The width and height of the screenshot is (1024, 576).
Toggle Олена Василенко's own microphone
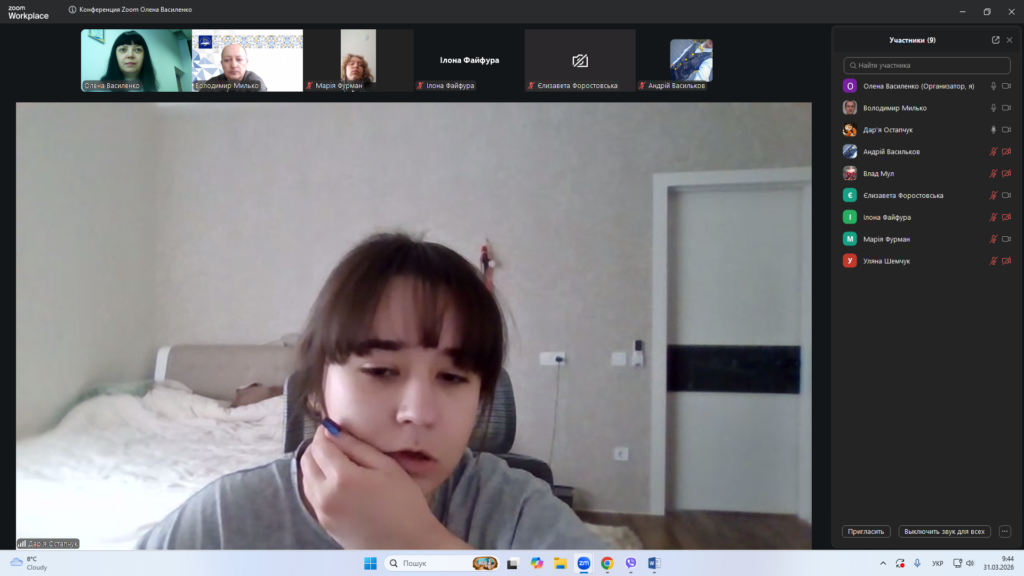pos(993,86)
